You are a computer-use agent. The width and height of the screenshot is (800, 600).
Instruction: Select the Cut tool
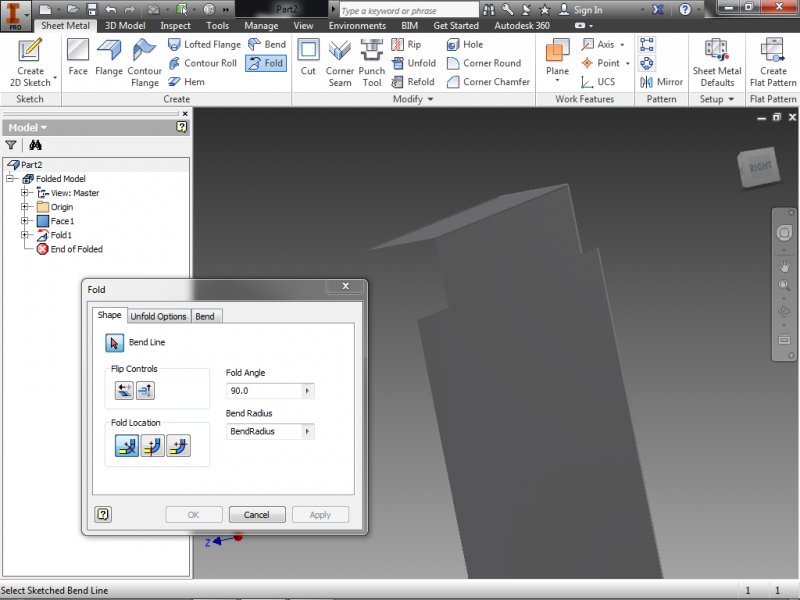point(308,57)
